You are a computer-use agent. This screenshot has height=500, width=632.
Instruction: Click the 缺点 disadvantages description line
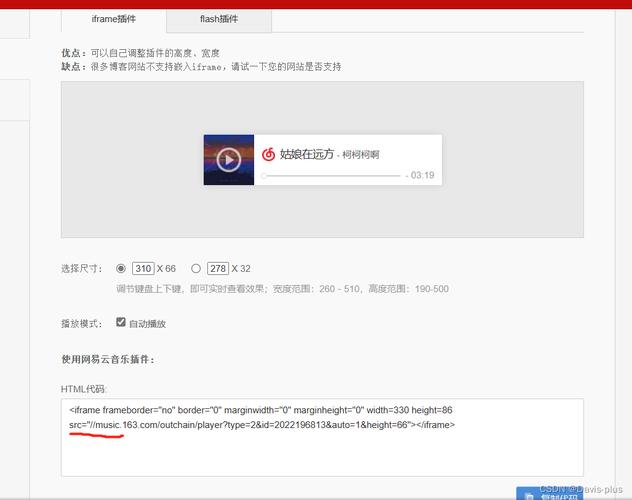point(201,67)
